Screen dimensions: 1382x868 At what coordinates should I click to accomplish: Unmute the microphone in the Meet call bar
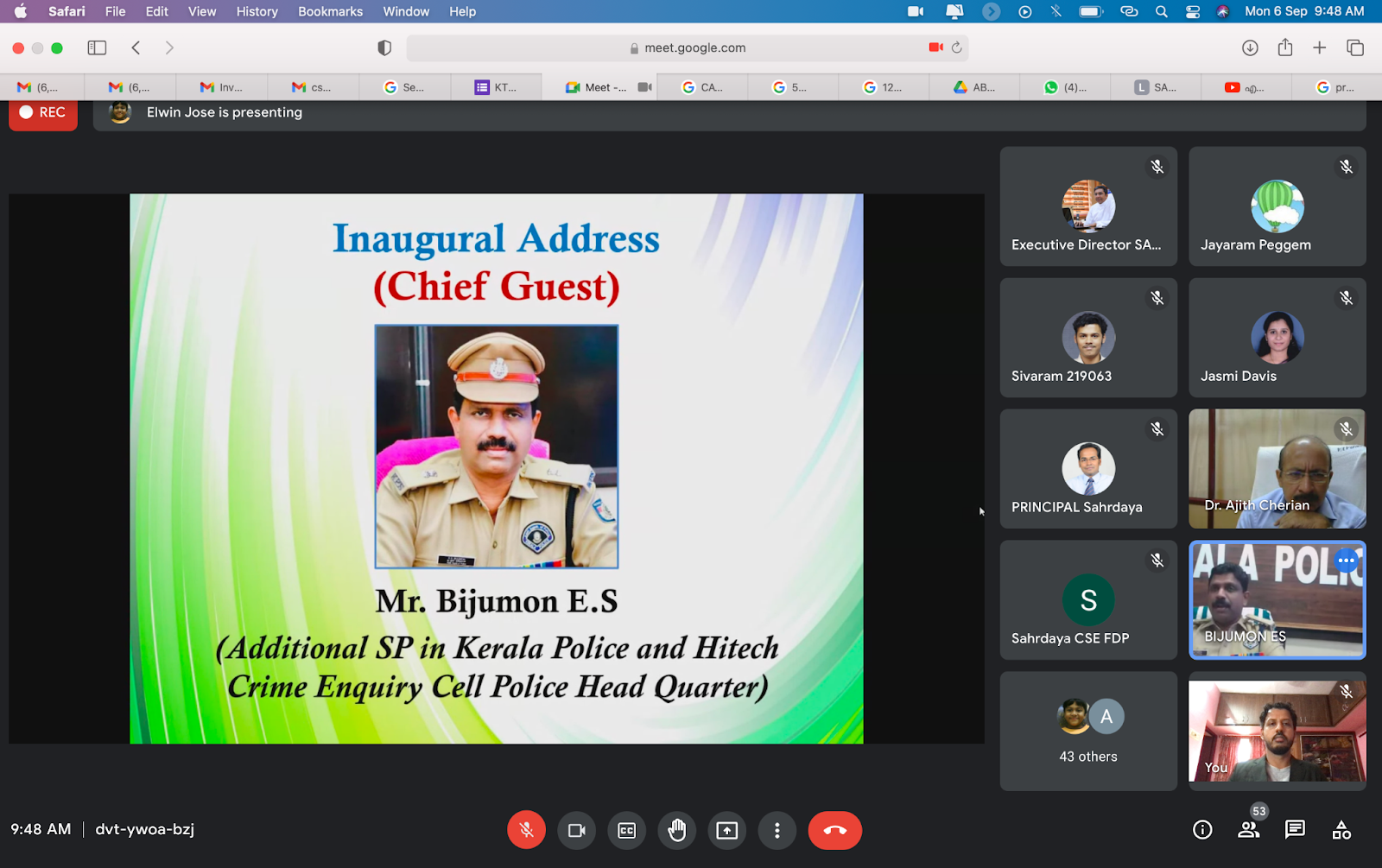526,830
